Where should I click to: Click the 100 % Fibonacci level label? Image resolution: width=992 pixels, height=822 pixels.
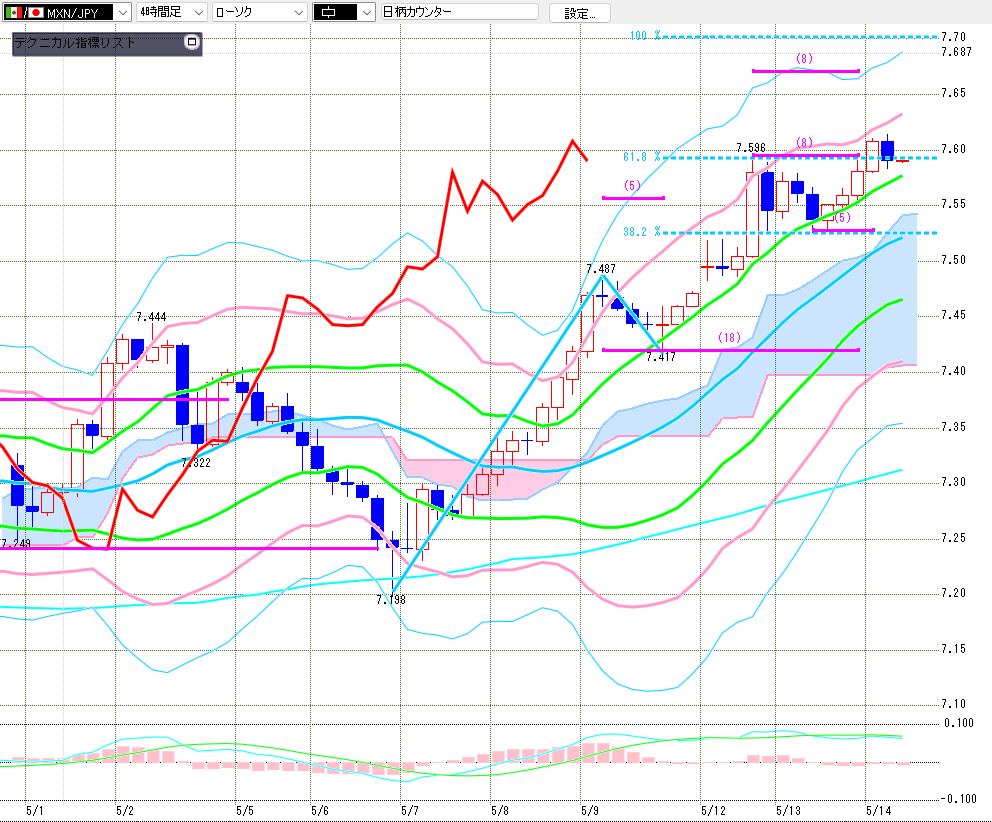point(645,35)
